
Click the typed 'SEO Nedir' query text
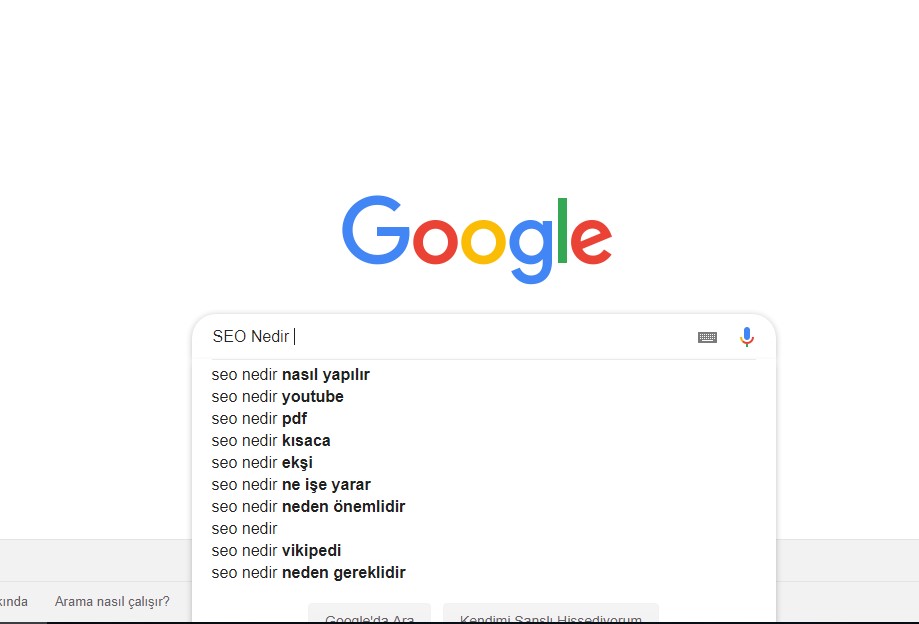click(x=250, y=337)
